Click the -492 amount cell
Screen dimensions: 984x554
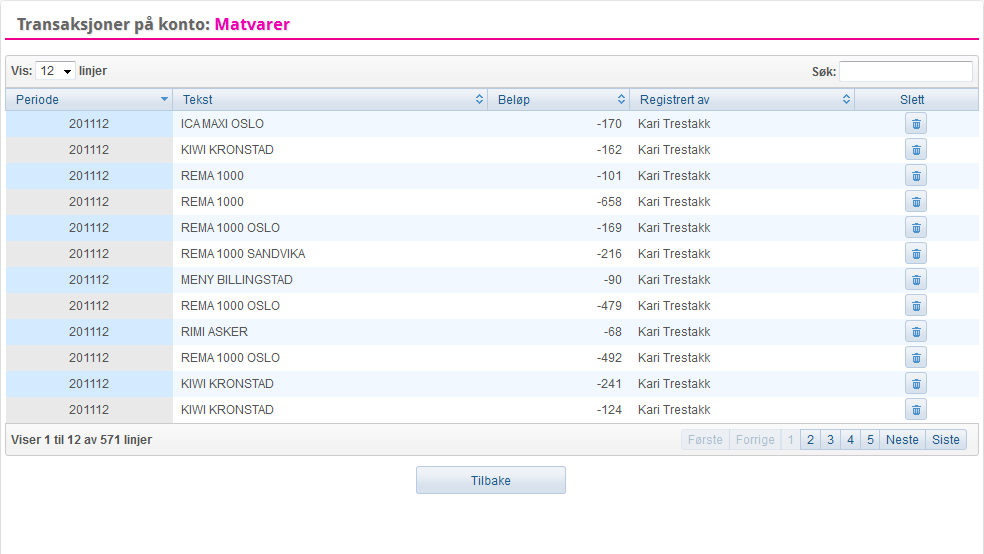click(x=559, y=358)
